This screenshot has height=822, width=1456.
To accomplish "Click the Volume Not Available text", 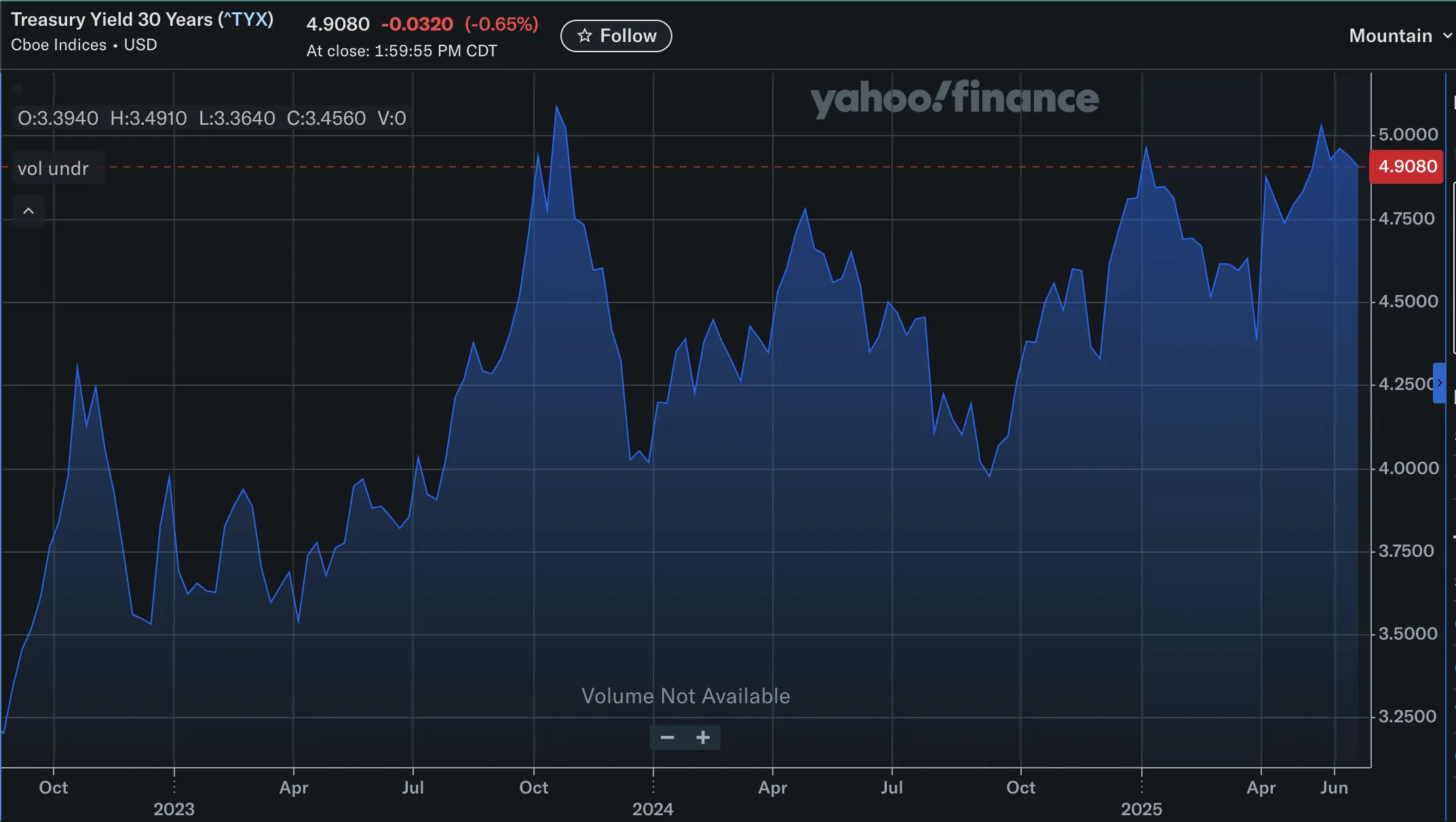I will pos(685,696).
